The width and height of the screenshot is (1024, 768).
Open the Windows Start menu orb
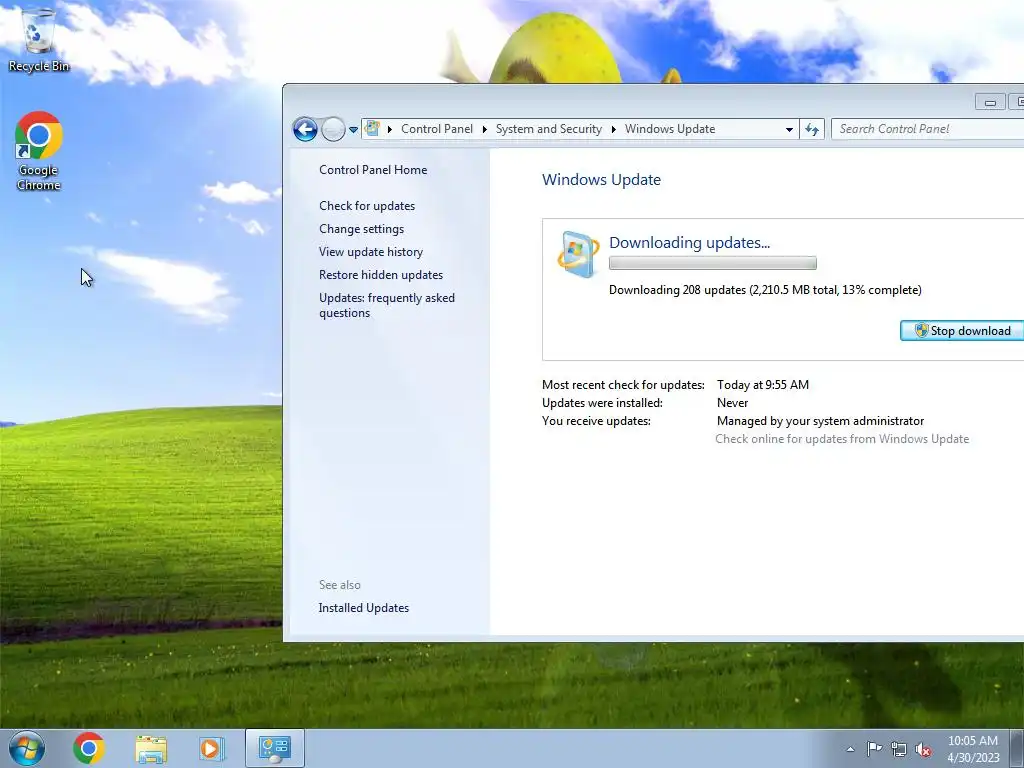(27, 748)
